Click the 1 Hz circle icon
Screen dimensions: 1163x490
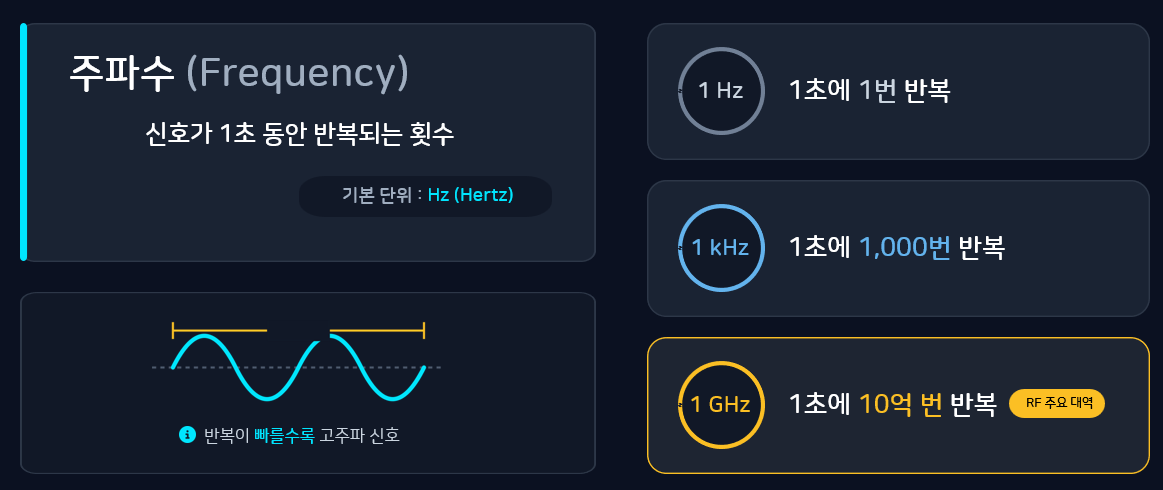720,91
